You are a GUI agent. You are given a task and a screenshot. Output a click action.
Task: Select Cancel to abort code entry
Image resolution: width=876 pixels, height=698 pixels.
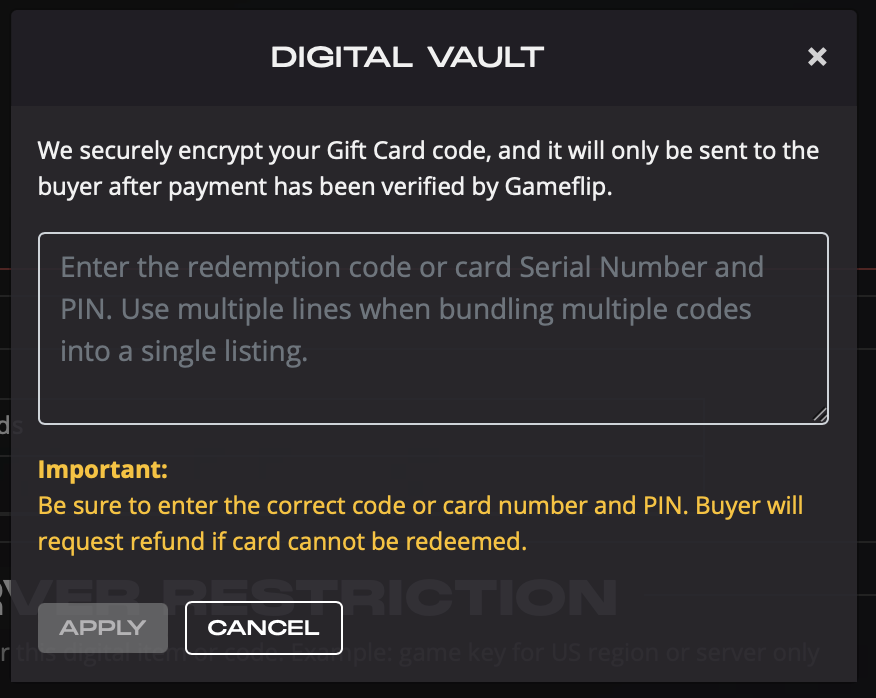263,628
